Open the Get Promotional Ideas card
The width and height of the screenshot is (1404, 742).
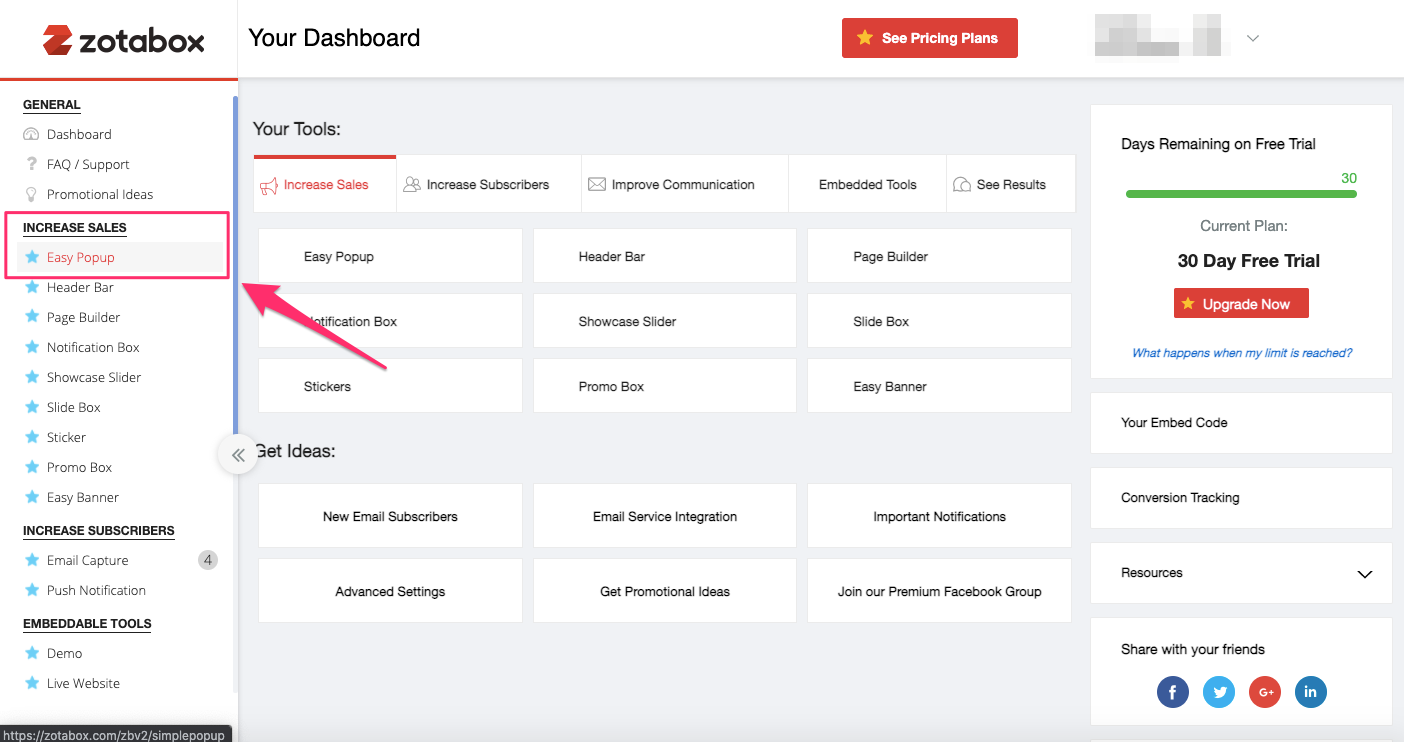click(x=665, y=591)
